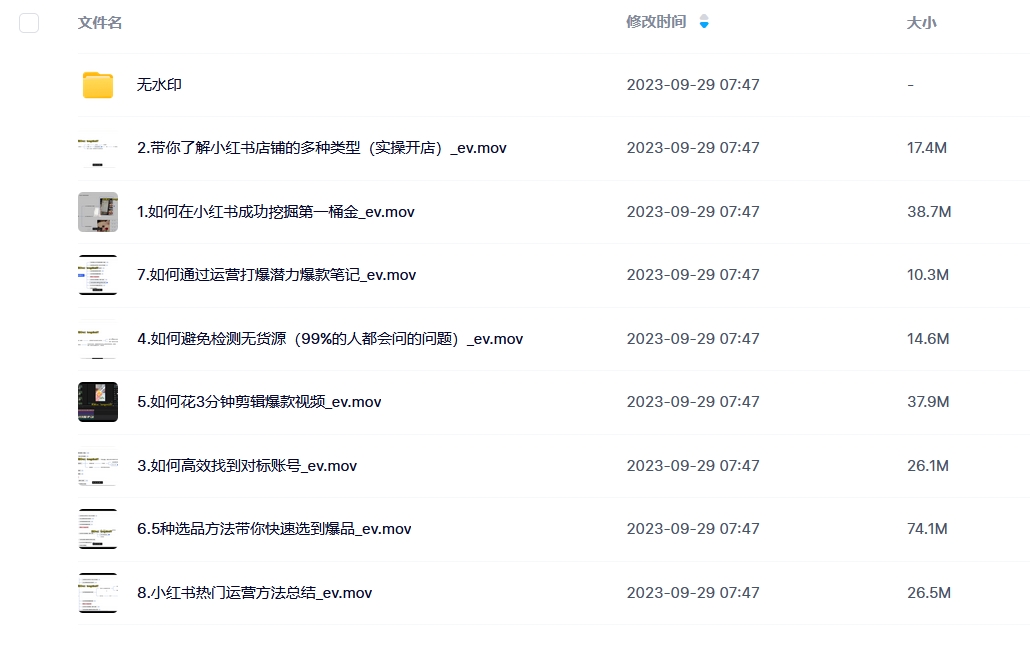Sort by 修改时间 column header text
The height and width of the screenshot is (659, 1030).
656,22
